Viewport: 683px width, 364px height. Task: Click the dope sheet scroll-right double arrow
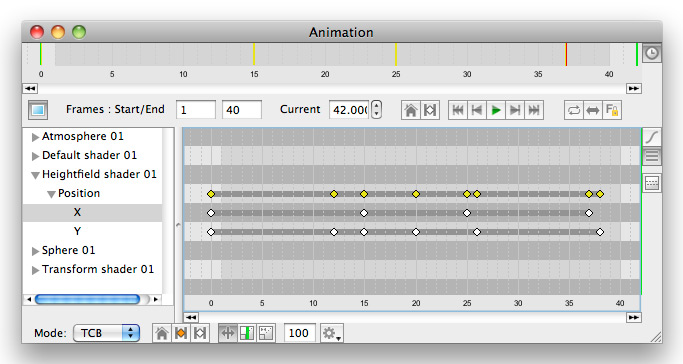(x=634, y=317)
